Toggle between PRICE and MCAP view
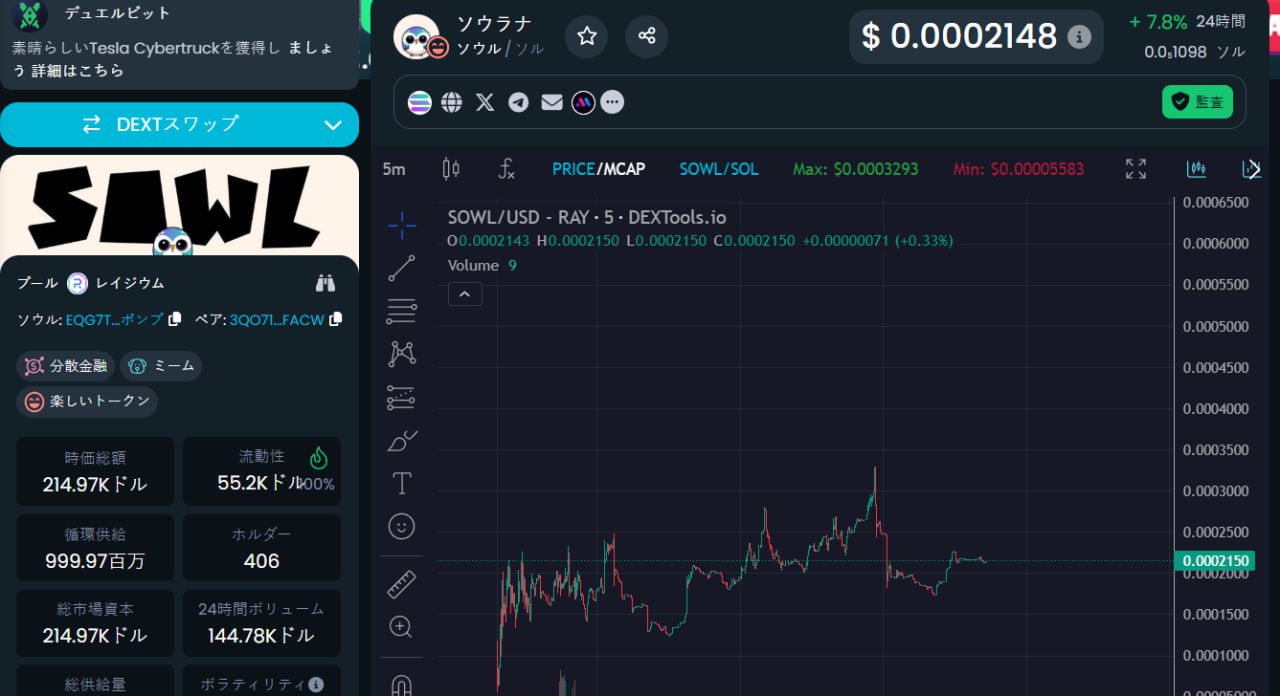This screenshot has height=696, width=1280. click(598, 169)
